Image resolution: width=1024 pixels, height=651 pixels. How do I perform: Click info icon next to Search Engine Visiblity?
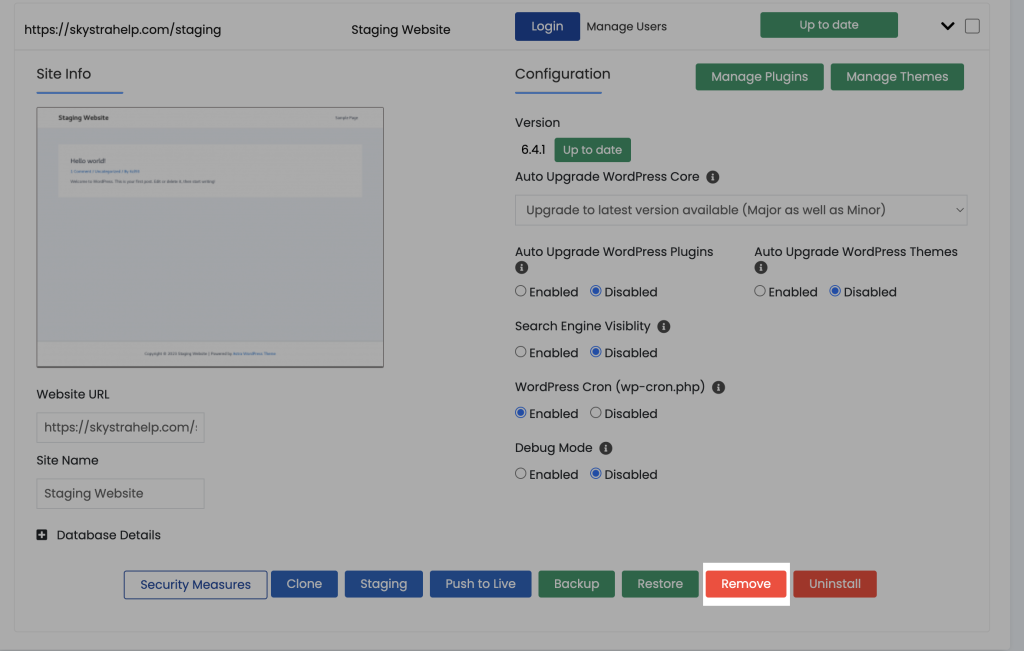(664, 327)
